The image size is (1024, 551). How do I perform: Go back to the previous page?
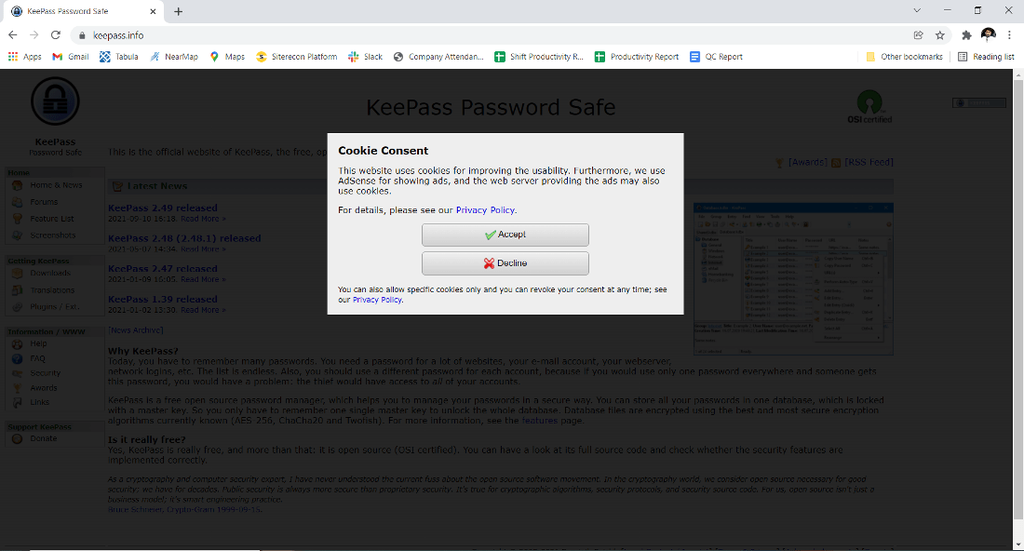coord(13,35)
